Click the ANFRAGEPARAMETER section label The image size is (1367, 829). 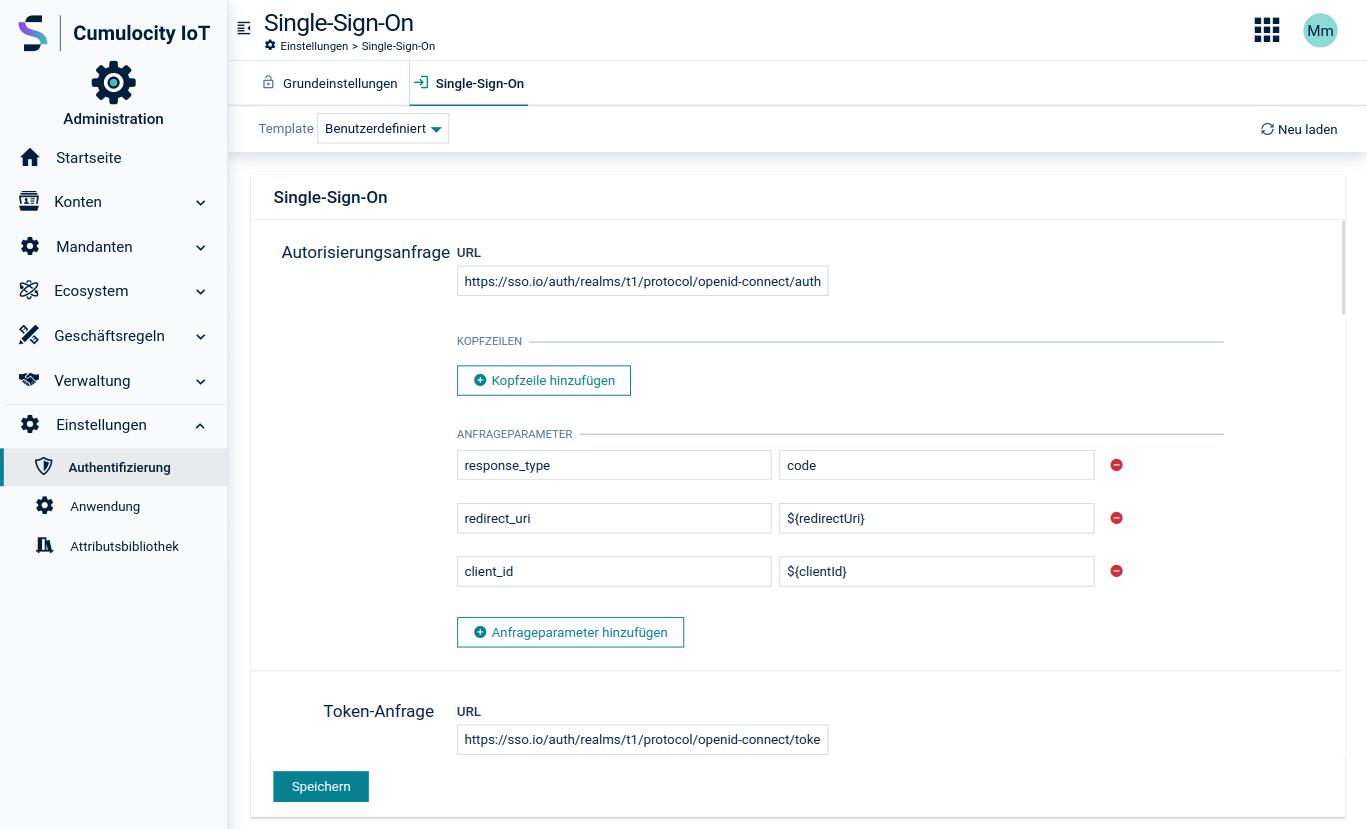tap(514, 434)
